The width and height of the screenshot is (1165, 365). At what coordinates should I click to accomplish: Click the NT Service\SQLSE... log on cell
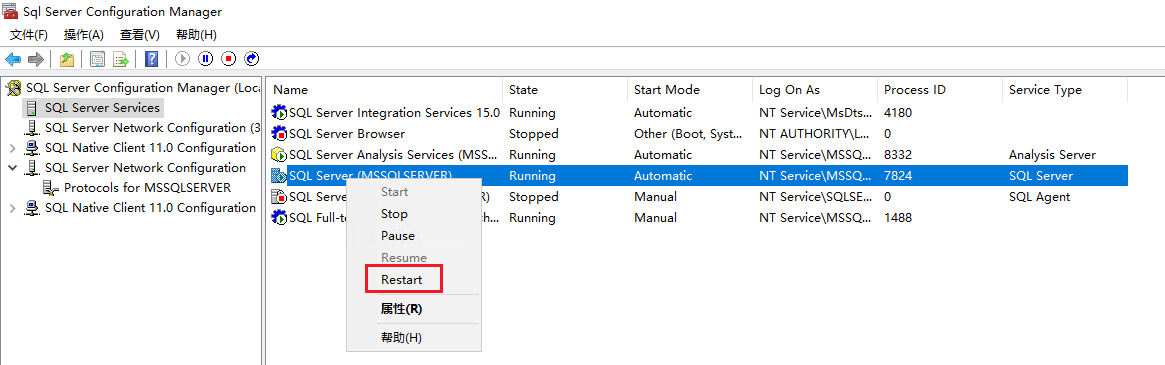click(x=814, y=197)
